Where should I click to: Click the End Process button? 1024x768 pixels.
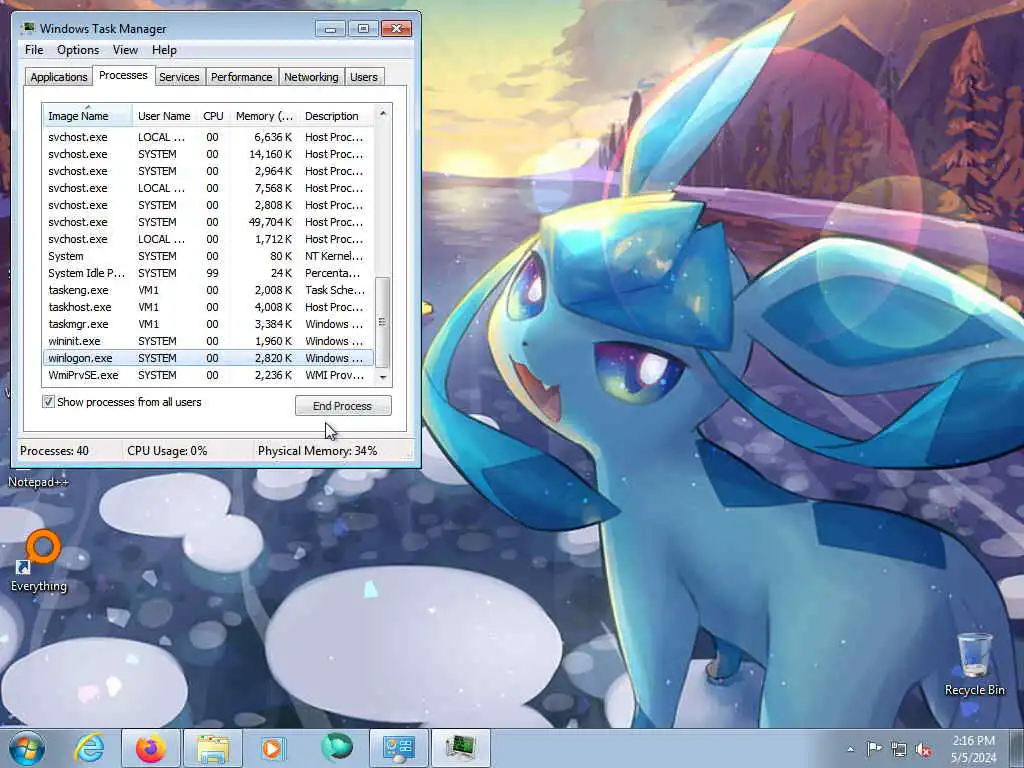[343, 406]
